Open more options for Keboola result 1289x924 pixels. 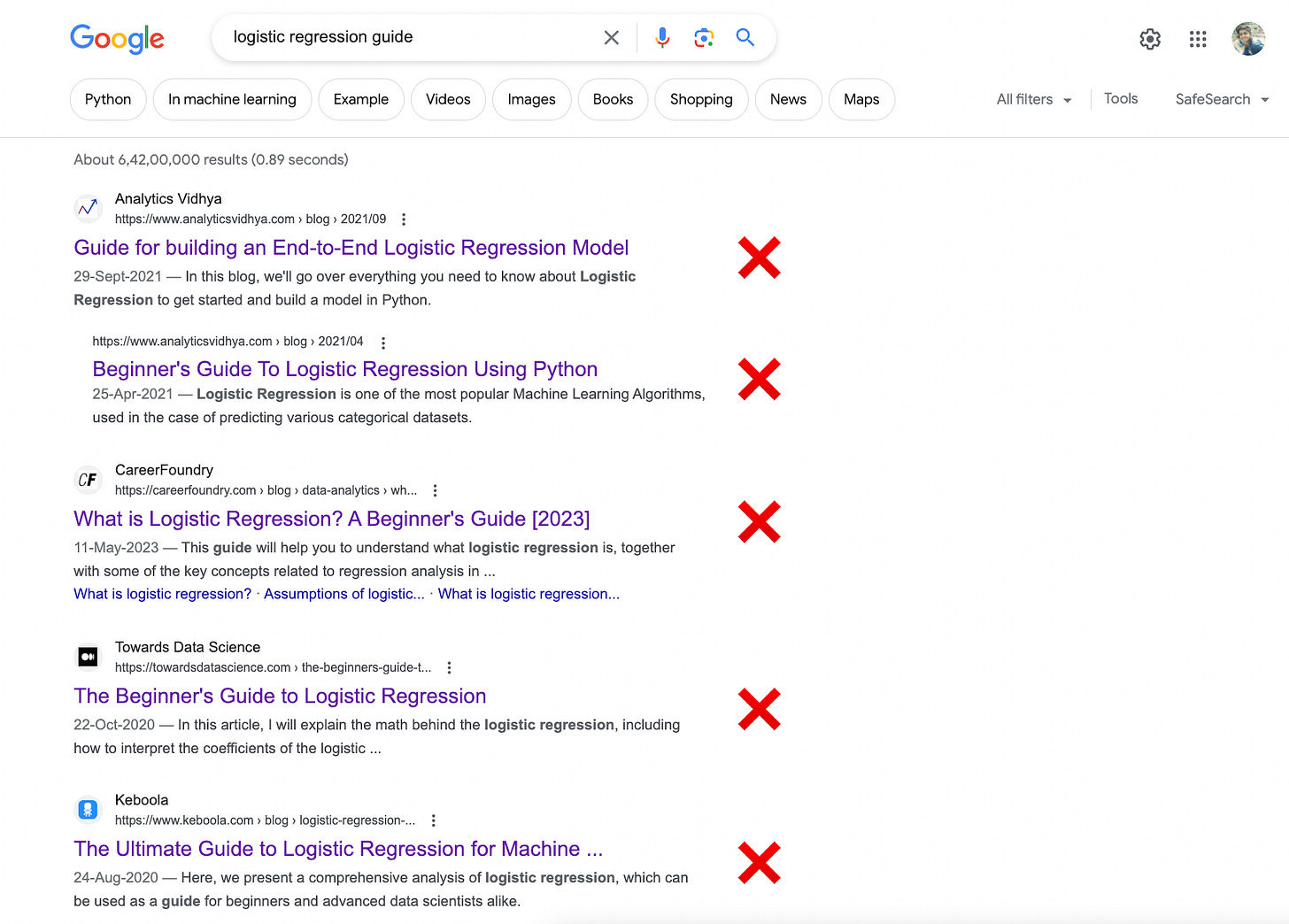tap(434, 820)
